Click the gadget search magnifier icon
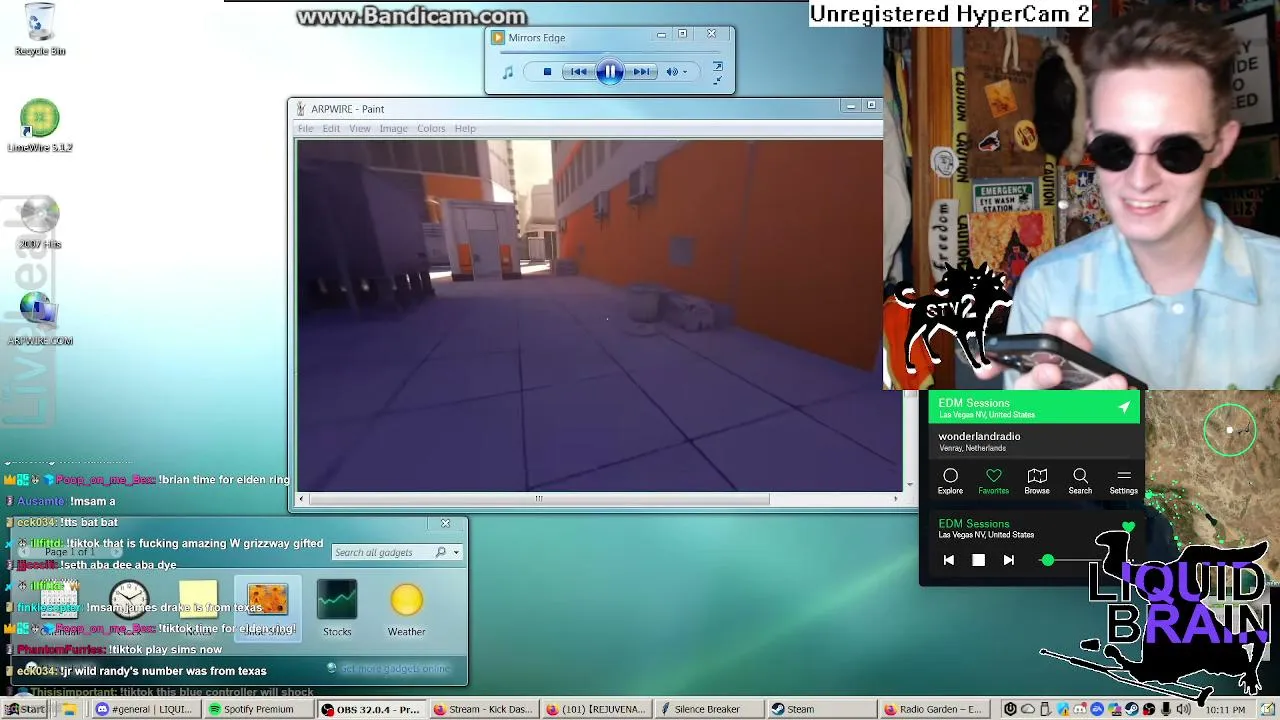1280x720 pixels. coord(441,552)
